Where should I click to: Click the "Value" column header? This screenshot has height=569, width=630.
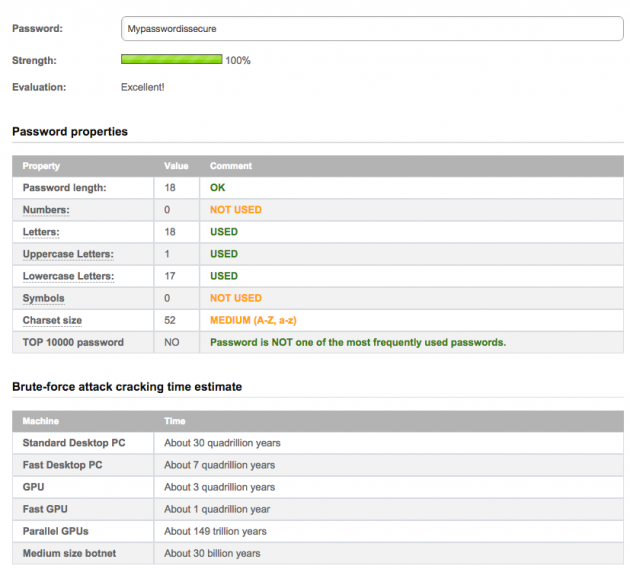click(x=176, y=166)
